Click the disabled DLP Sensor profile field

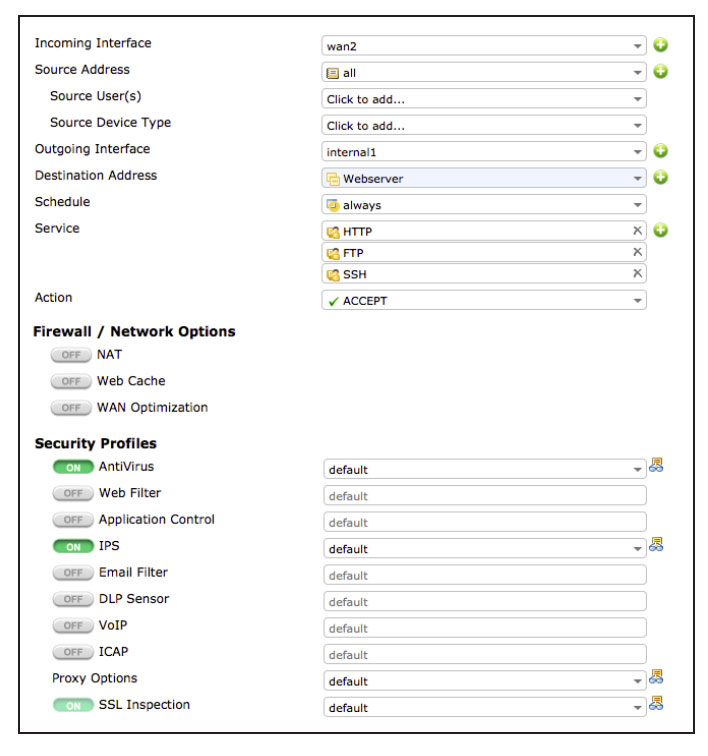485,602
